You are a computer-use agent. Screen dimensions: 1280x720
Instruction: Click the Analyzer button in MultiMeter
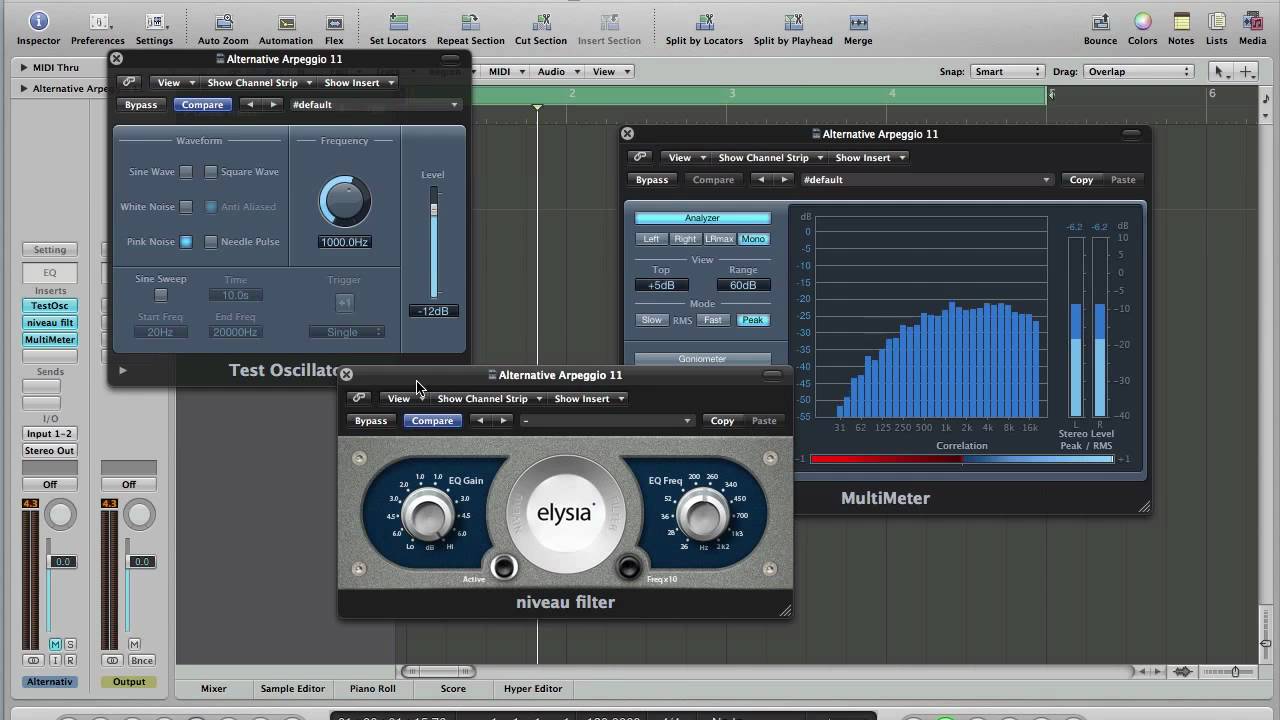pyautogui.click(x=703, y=218)
